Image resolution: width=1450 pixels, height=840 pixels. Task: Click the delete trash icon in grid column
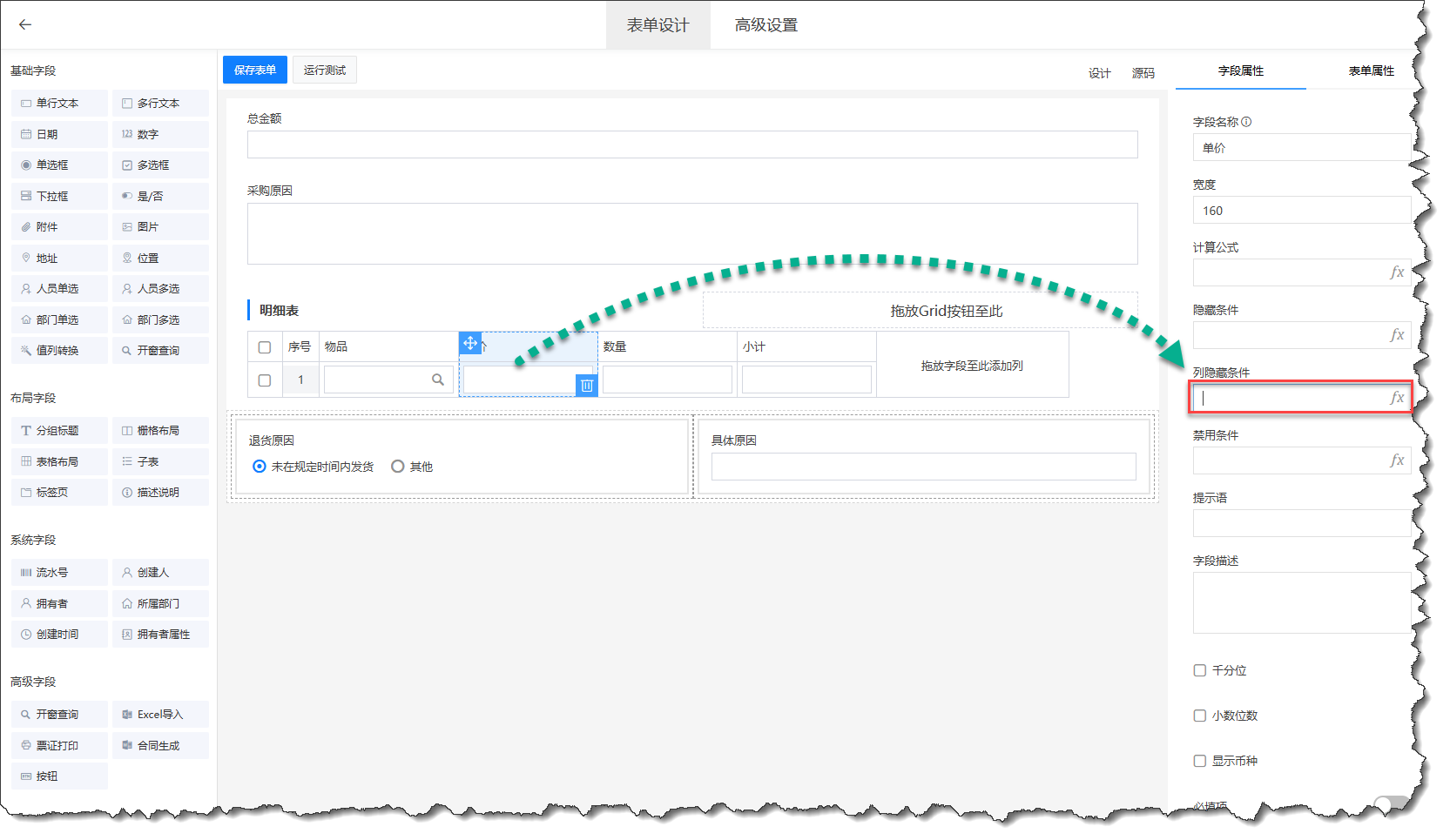tap(586, 385)
